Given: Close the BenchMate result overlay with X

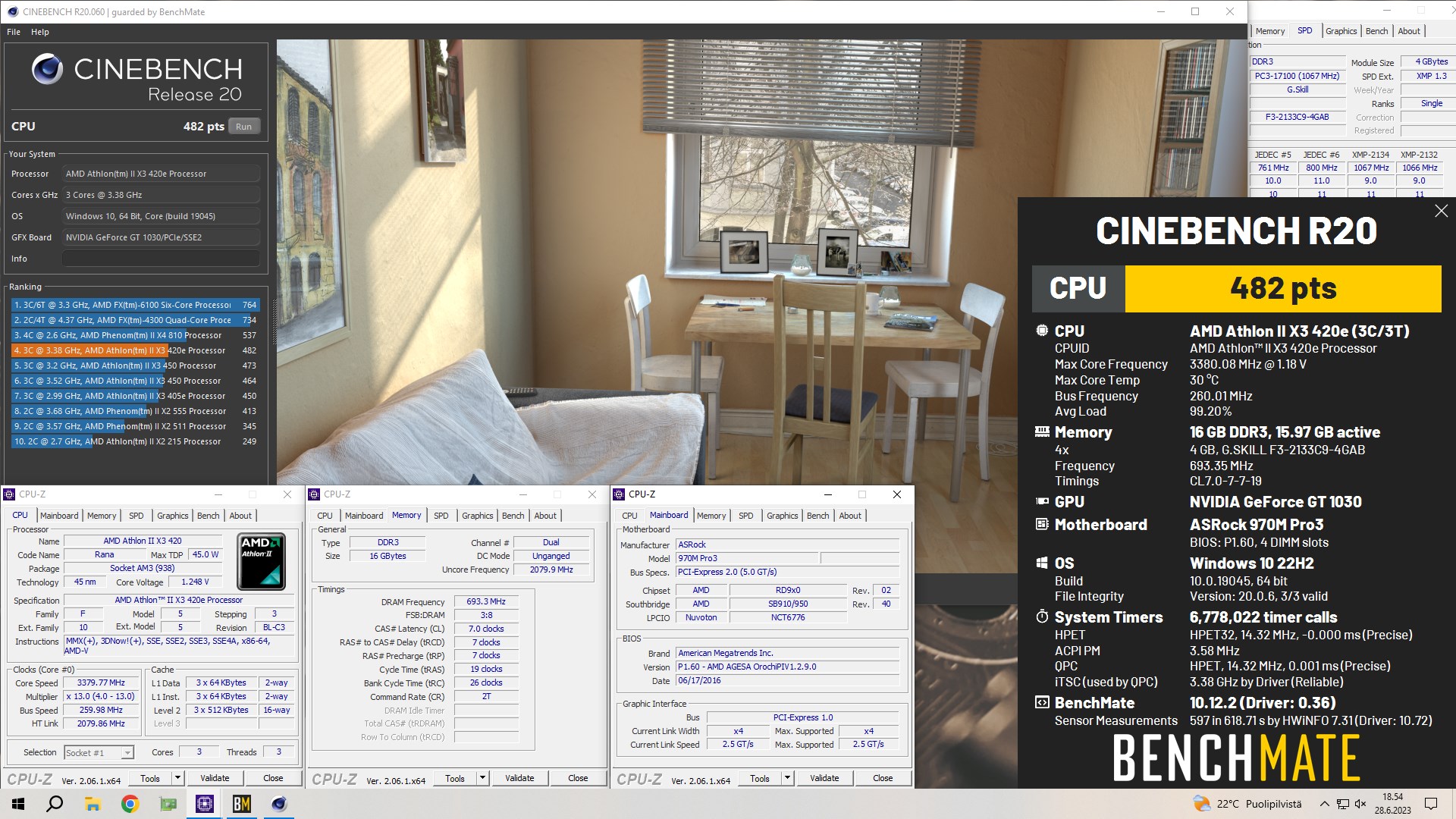Looking at the screenshot, I should click(x=1441, y=211).
